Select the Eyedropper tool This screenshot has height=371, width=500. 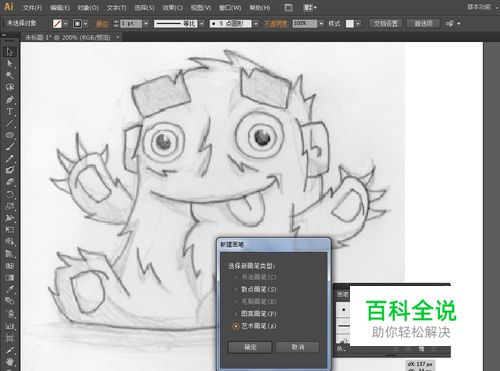(x=10, y=289)
